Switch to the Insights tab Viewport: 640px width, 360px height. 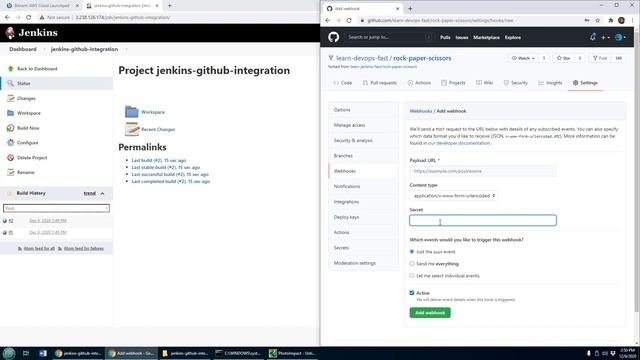tap(550, 82)
